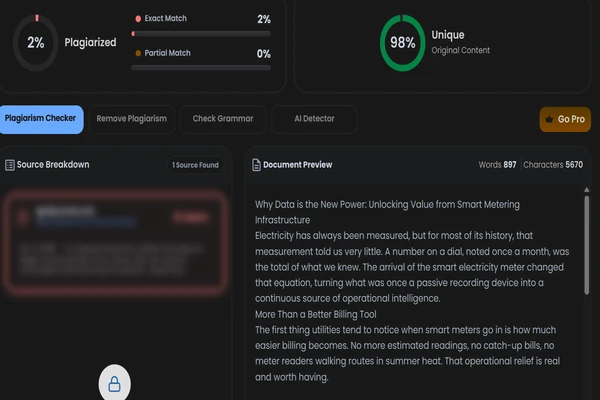Click the Partial Match progress bar
Image resolution: width=600 pixels, height=400 pixels.
coord(201,68)
